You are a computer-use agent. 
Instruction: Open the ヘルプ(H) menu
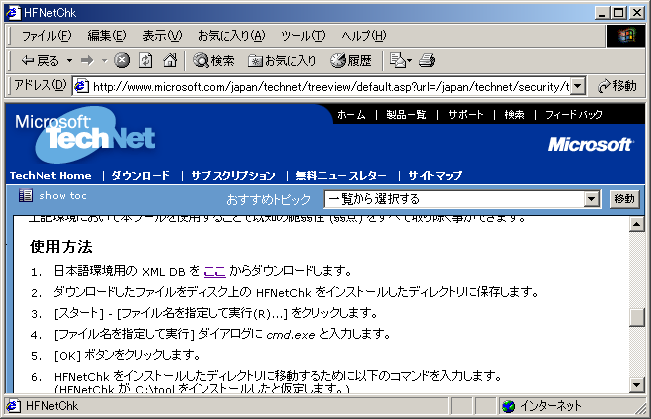coord(364,36)
